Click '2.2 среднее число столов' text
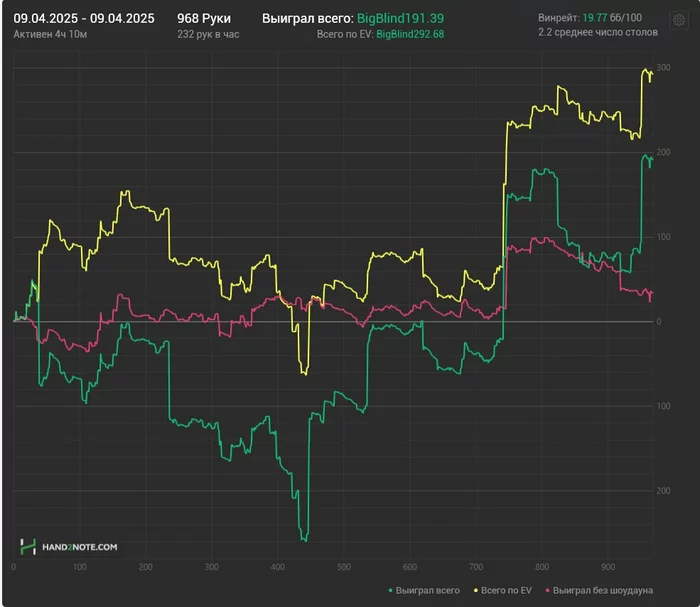The width and height of the screenshot is (700, 607). 596,34
